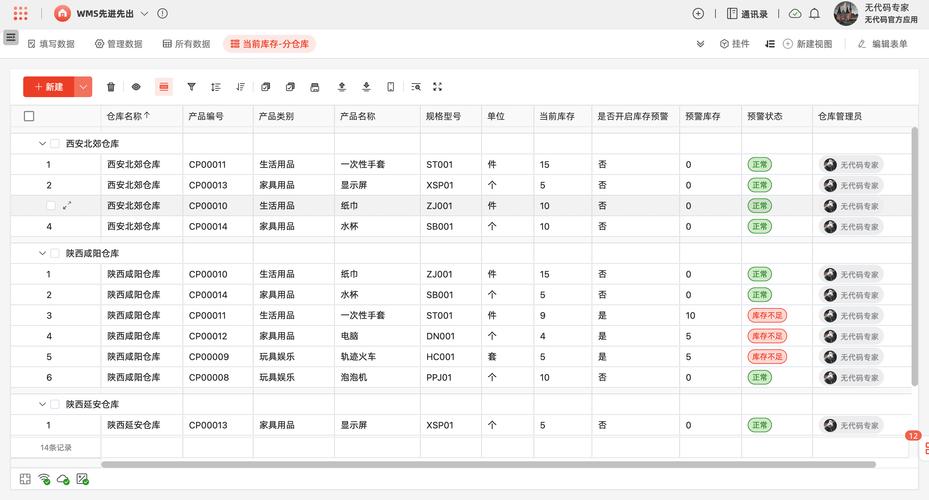Switch to 管理数据 tab

tap(118, 44)
